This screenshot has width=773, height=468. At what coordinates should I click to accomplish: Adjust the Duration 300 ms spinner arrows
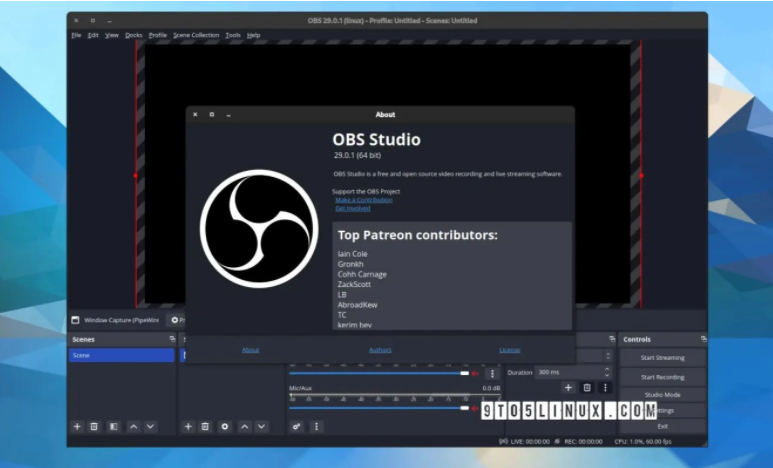pyautogui.click(x=607, y=372)
